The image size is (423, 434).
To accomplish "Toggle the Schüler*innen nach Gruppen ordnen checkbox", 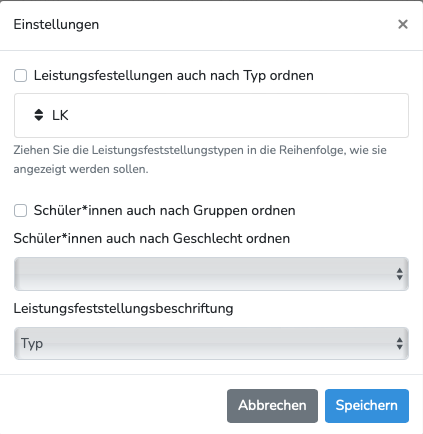I will [20, 211].
